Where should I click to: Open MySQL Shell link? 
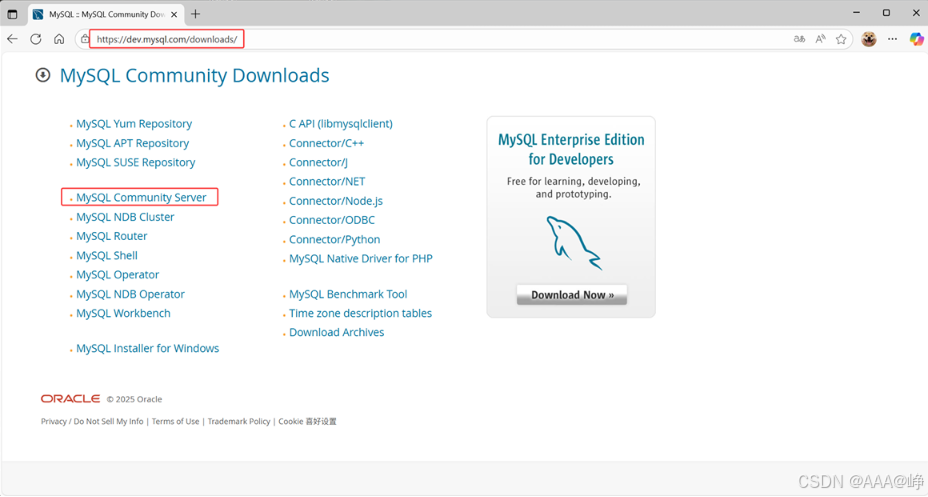point(107,255)
